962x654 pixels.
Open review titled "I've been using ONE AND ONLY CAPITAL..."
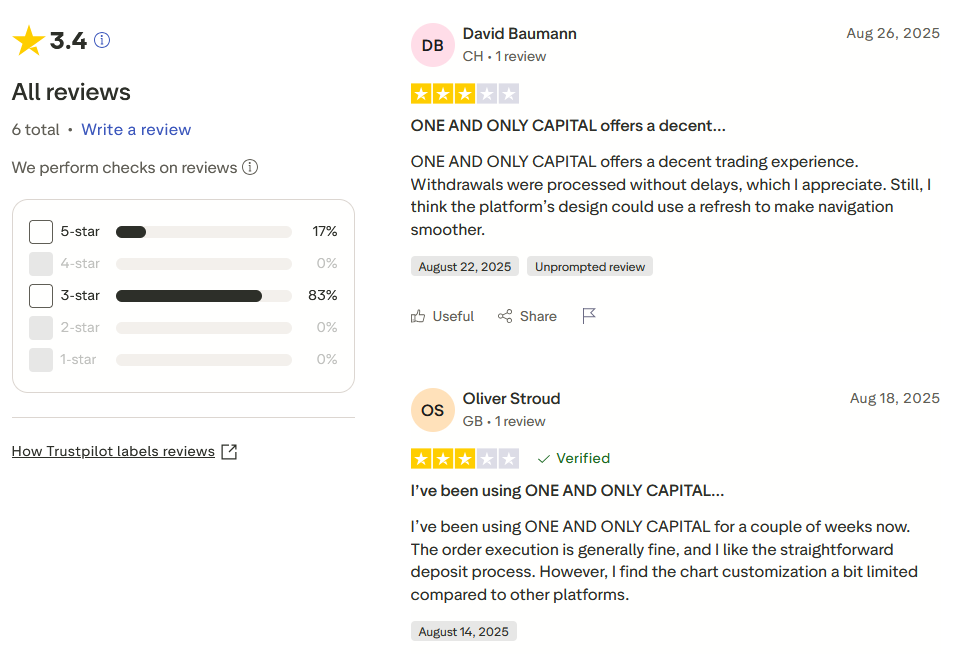tap(567, 491)
